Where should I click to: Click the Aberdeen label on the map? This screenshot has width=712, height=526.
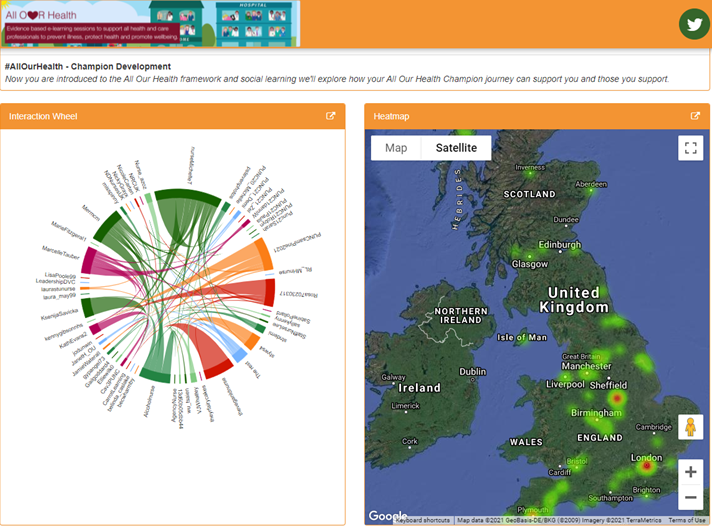[591, 184]
